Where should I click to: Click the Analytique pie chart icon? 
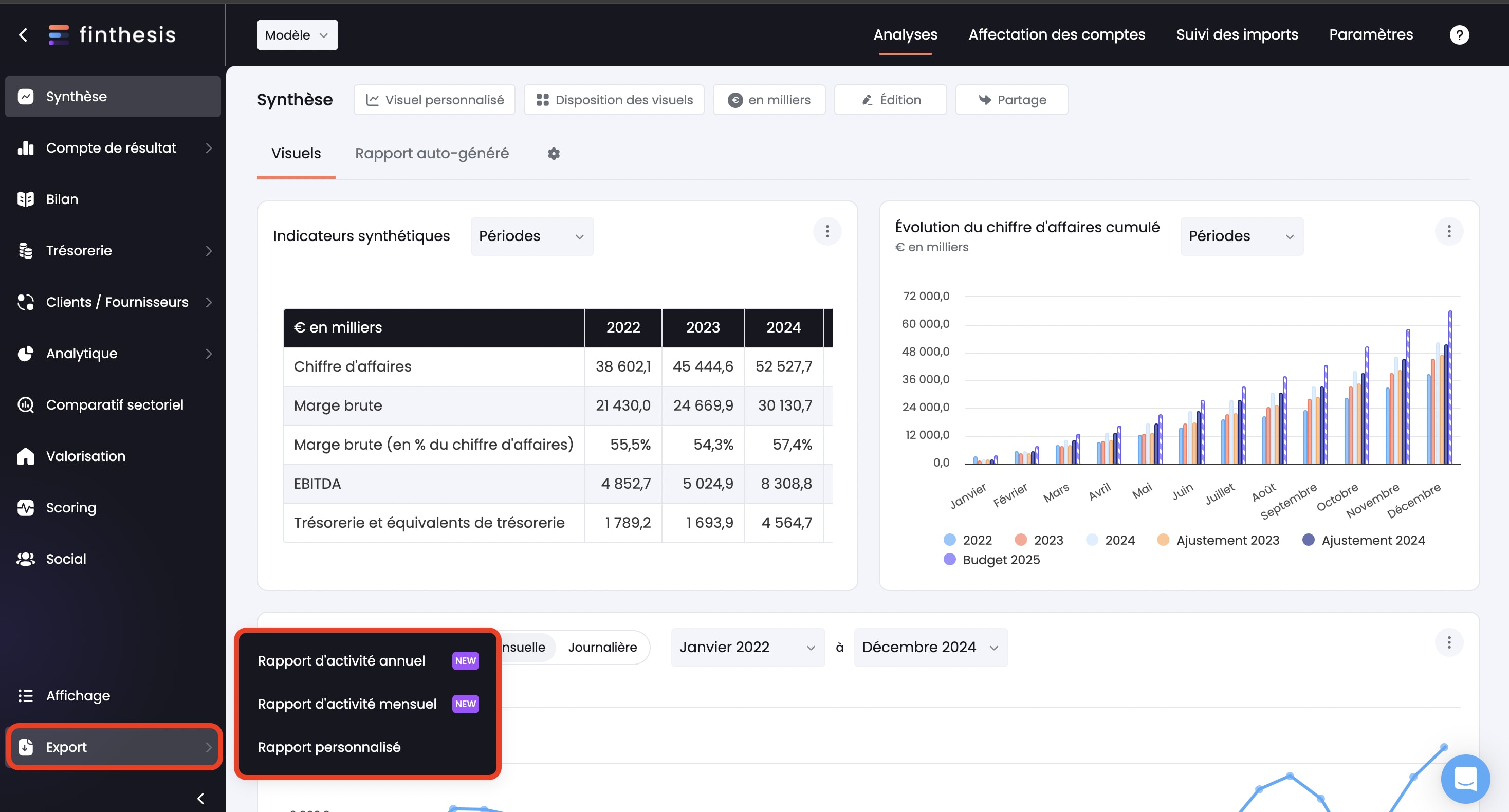click(x=26, y=354)
